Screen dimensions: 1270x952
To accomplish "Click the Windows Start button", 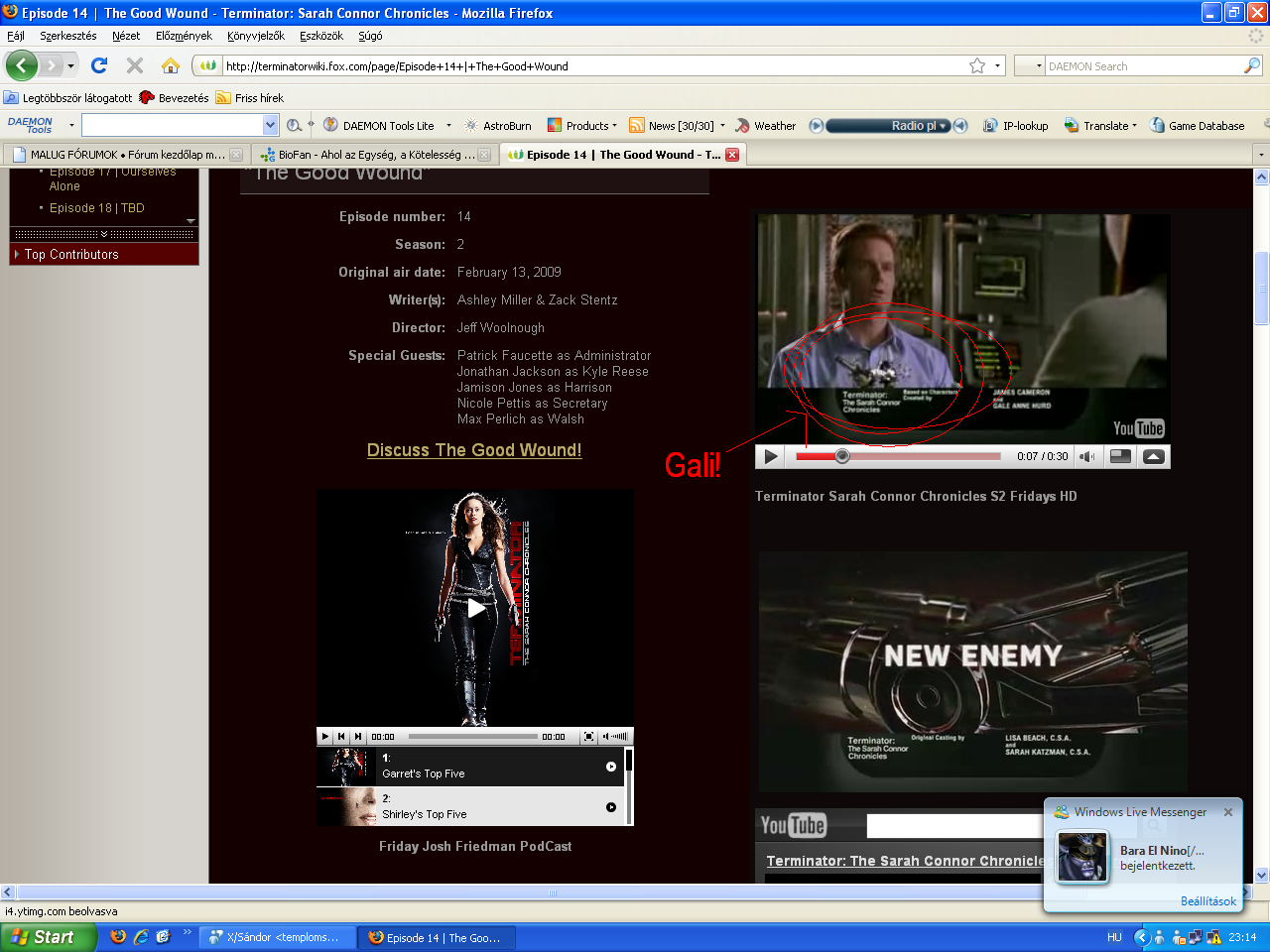I will click(x=49, y=937).
